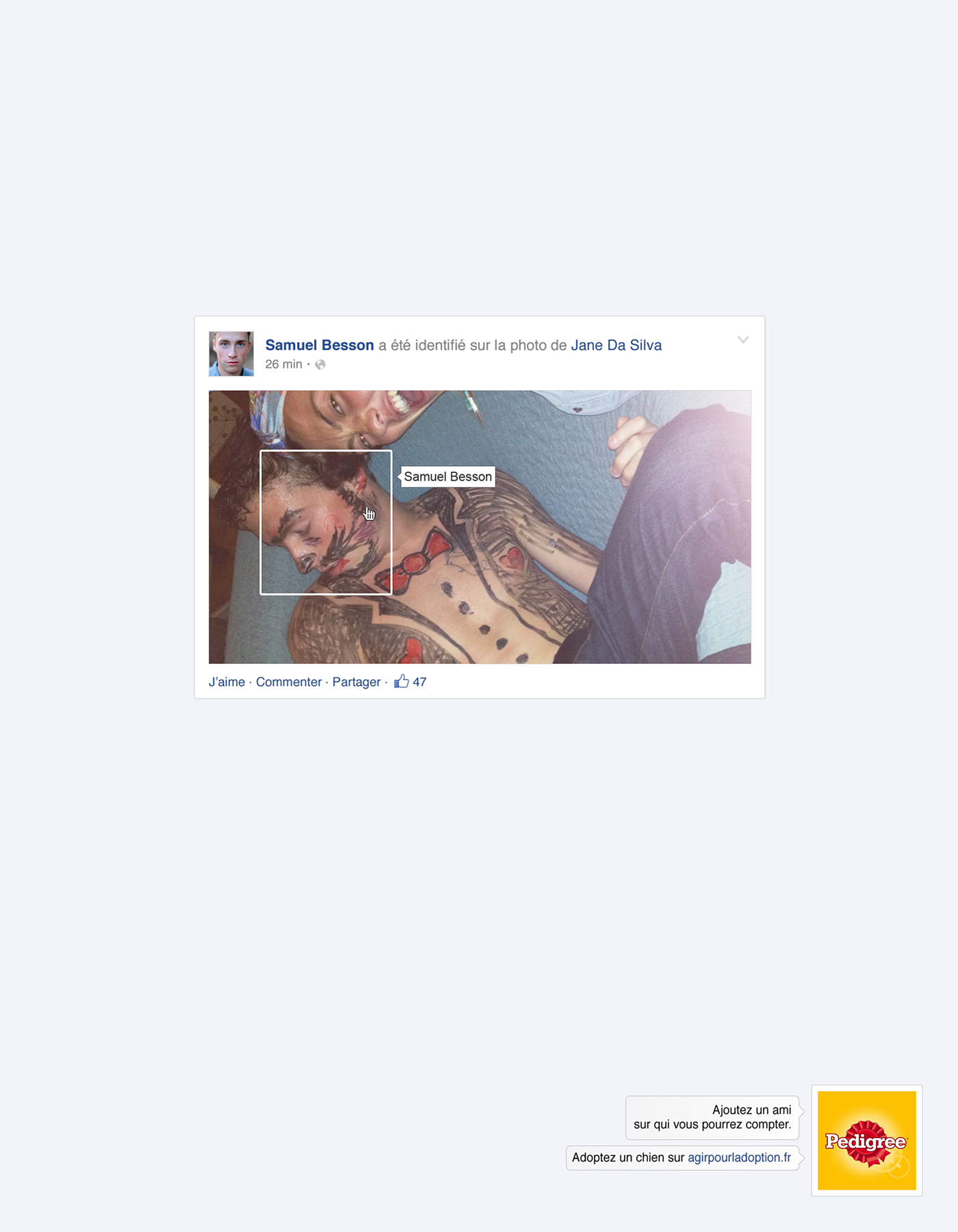Click the red heart drawn on chest

coord(511,559)
